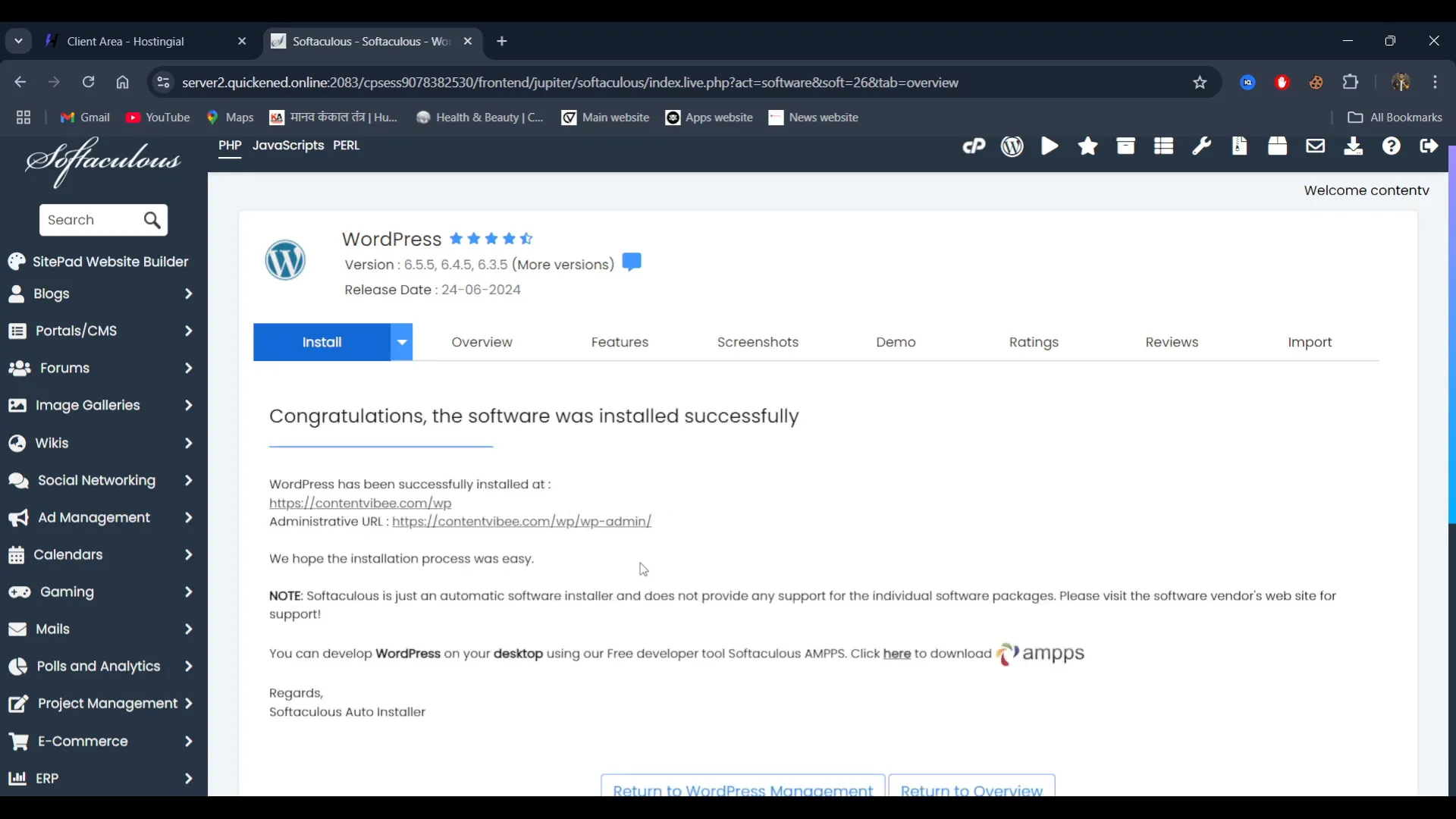Open Chrome's three-dot menu
Screen dimensions: 1456x819
1436,83
